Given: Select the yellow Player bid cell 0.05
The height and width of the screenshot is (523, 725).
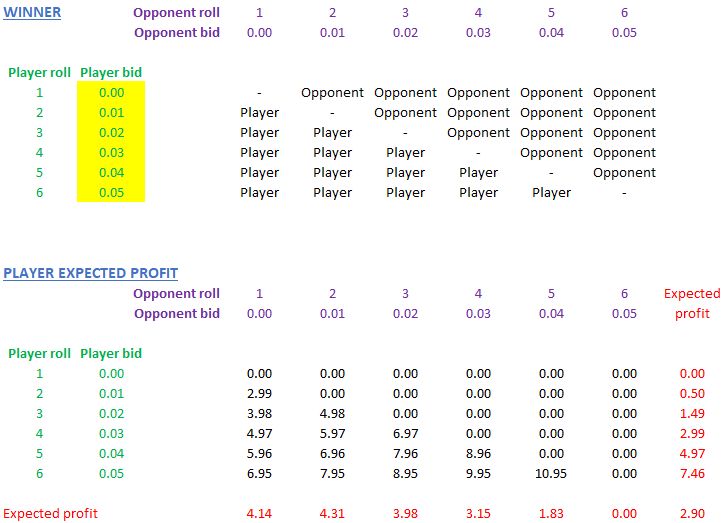Looking at the screenshot, I should tap(111, 192).
